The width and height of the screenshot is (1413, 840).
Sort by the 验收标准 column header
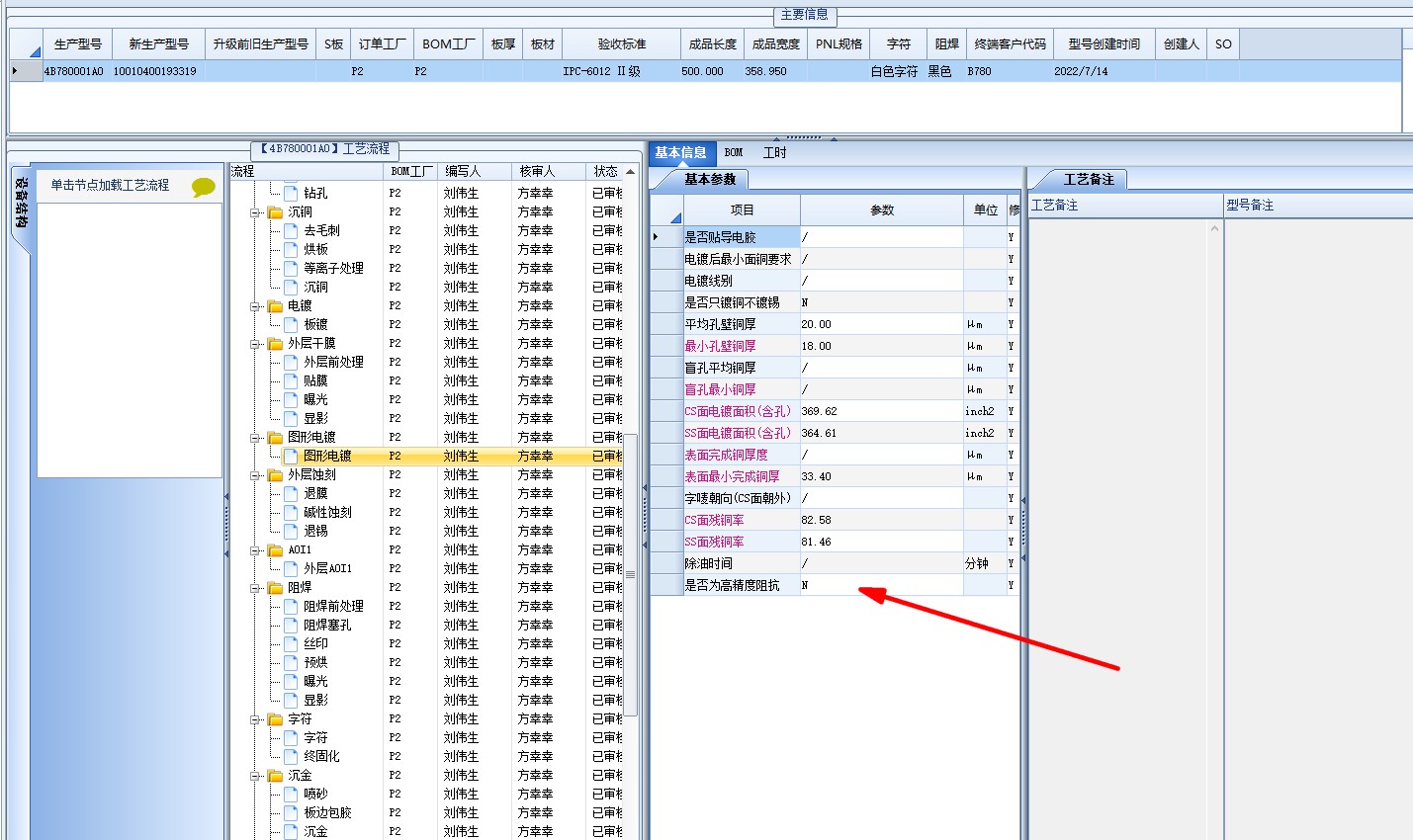[621, 43]
